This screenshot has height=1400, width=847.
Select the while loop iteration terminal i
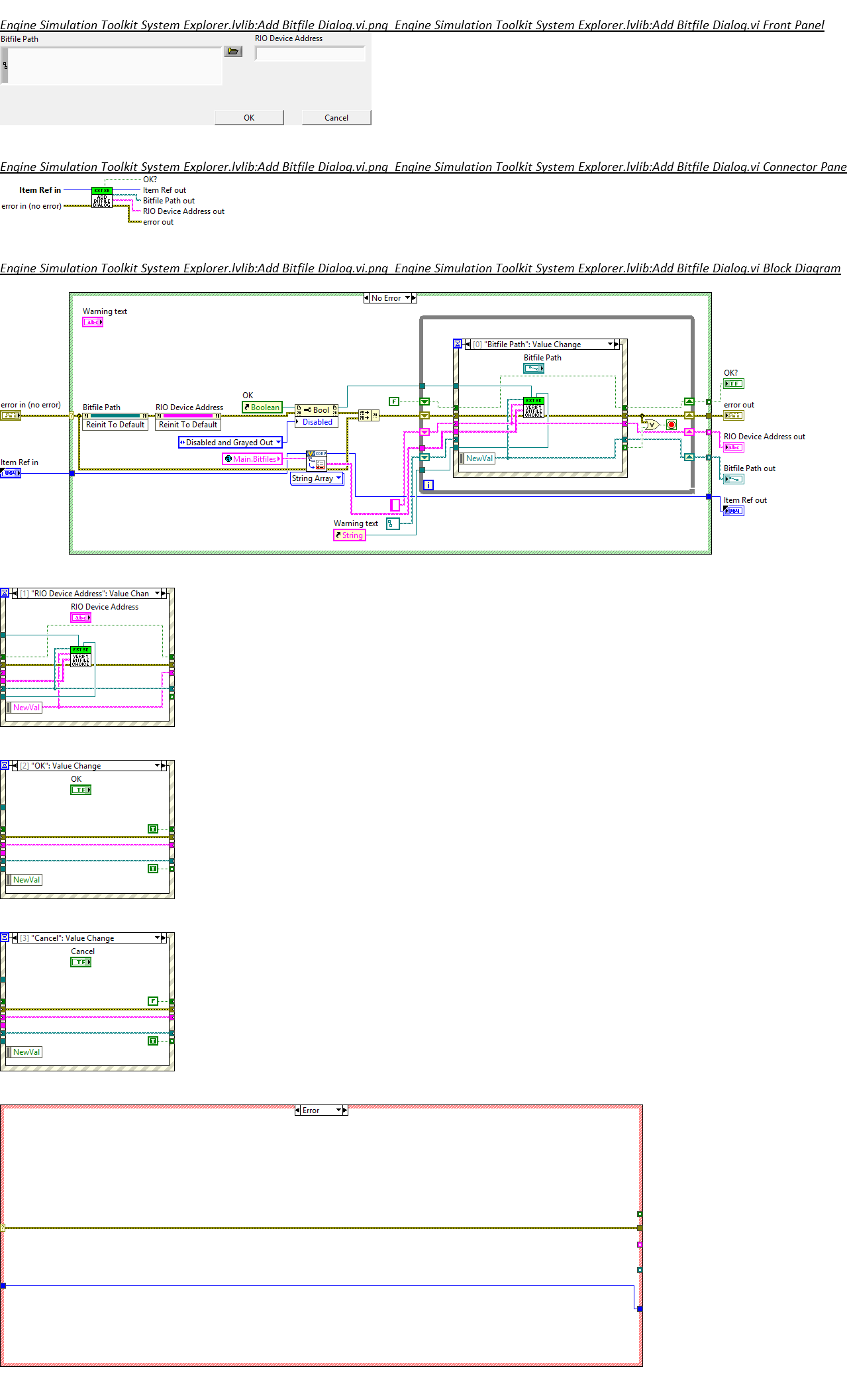428,485
